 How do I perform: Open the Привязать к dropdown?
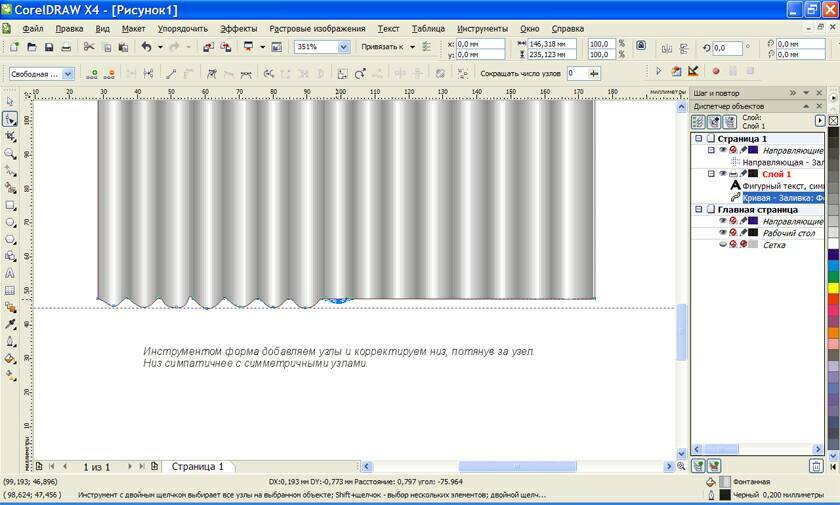tap(410, 47)
